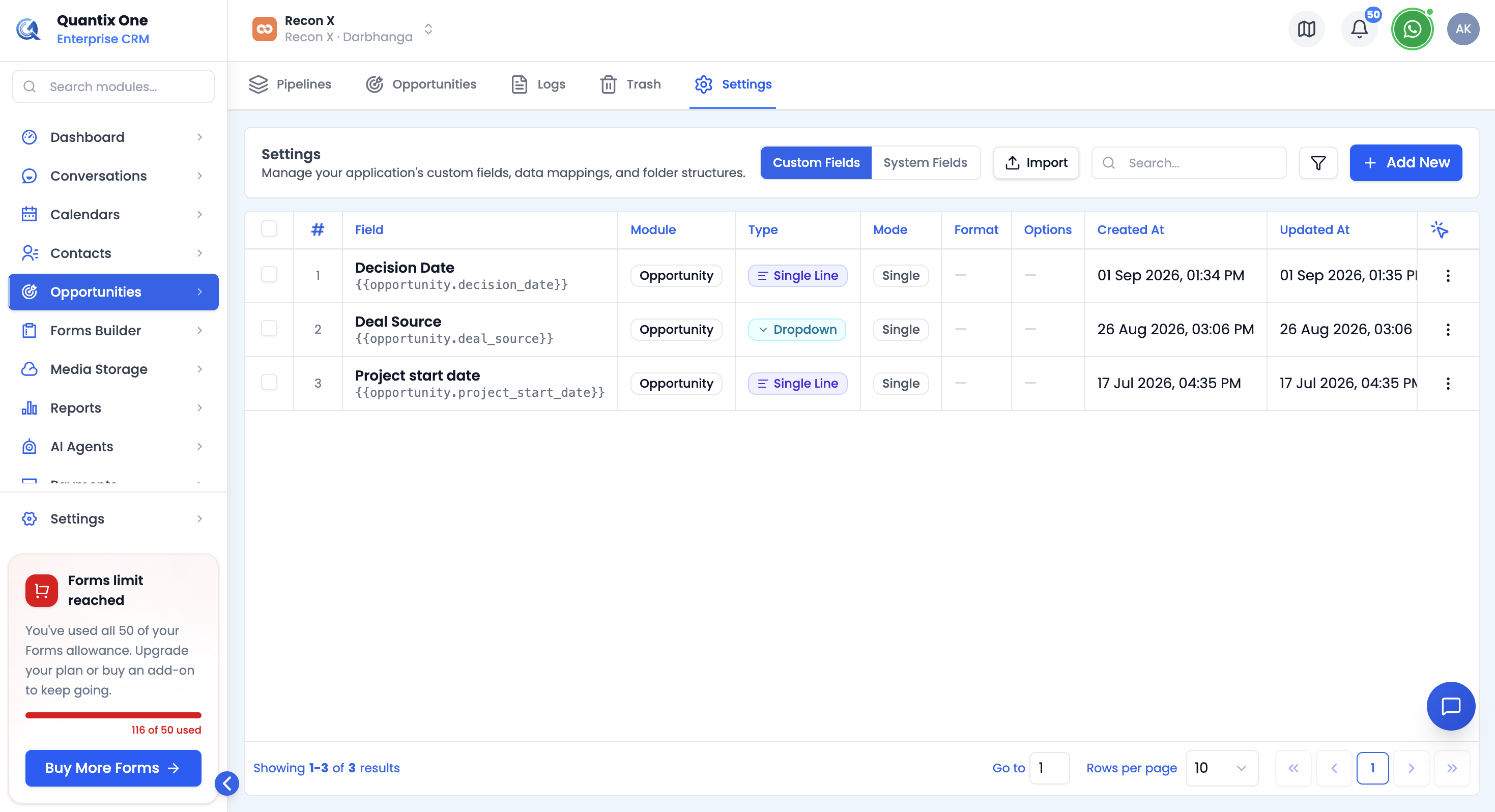This screenshot has height=812, width=1495.
Task: Switch to Pipelines tab
Action: click(290, 85)
